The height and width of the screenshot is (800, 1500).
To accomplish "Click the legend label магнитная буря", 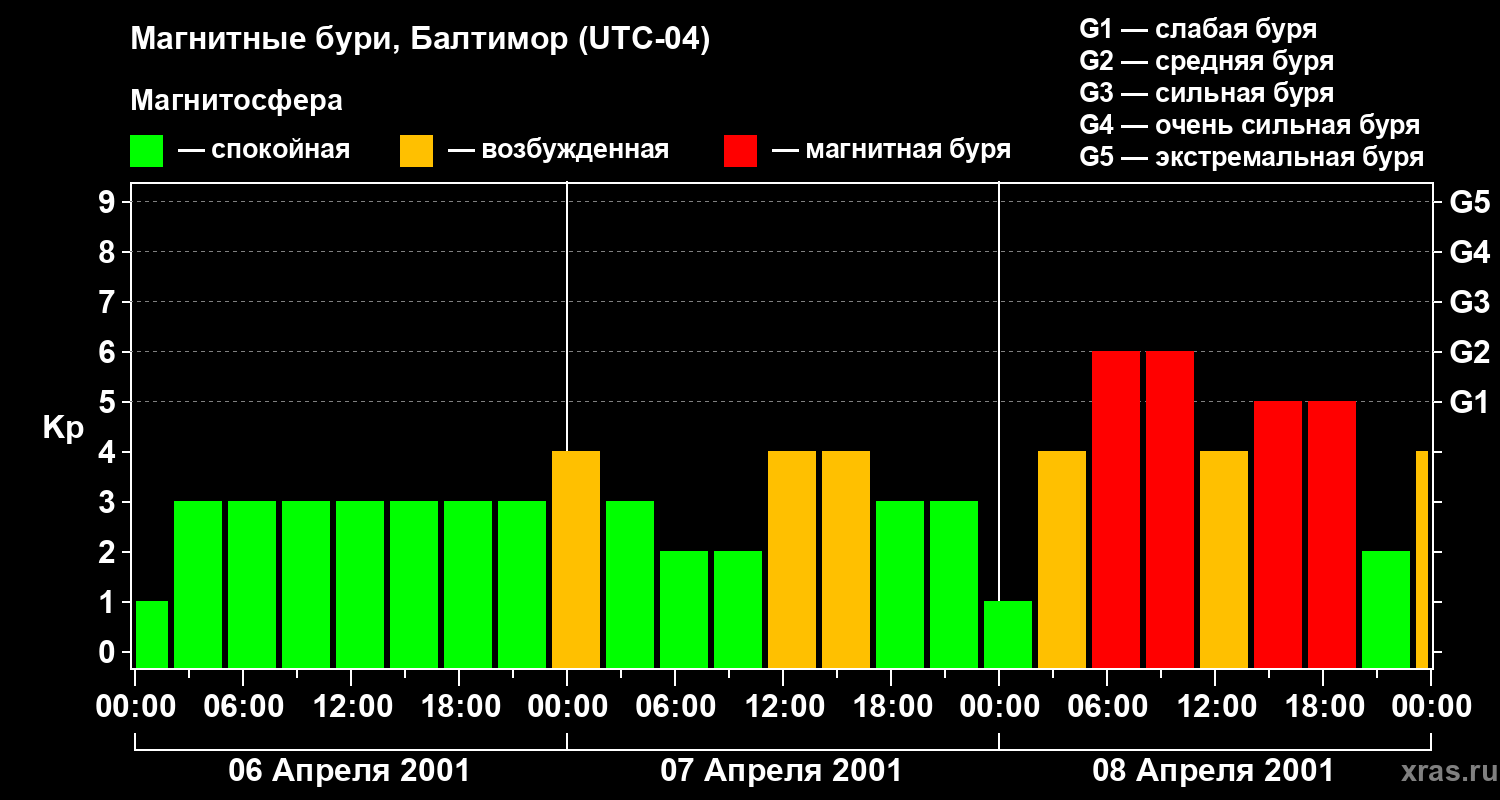I will pos(908,151).
